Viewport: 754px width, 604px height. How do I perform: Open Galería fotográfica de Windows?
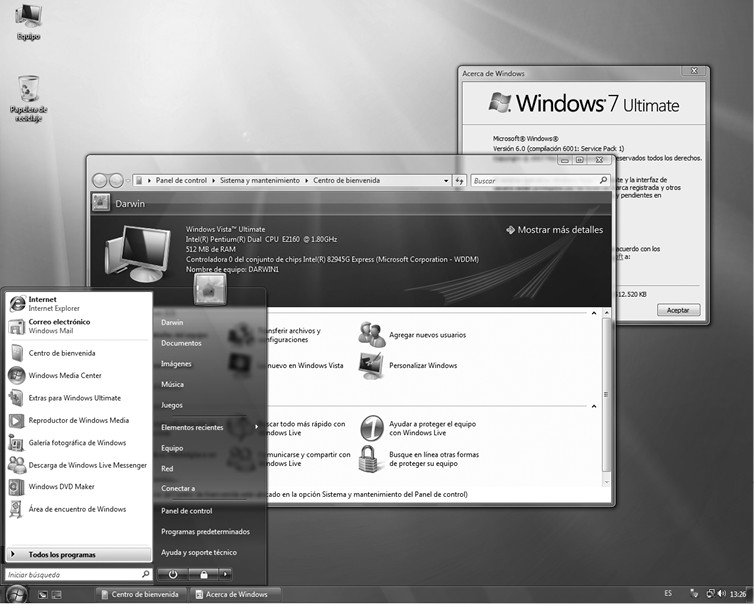(76, 443)
